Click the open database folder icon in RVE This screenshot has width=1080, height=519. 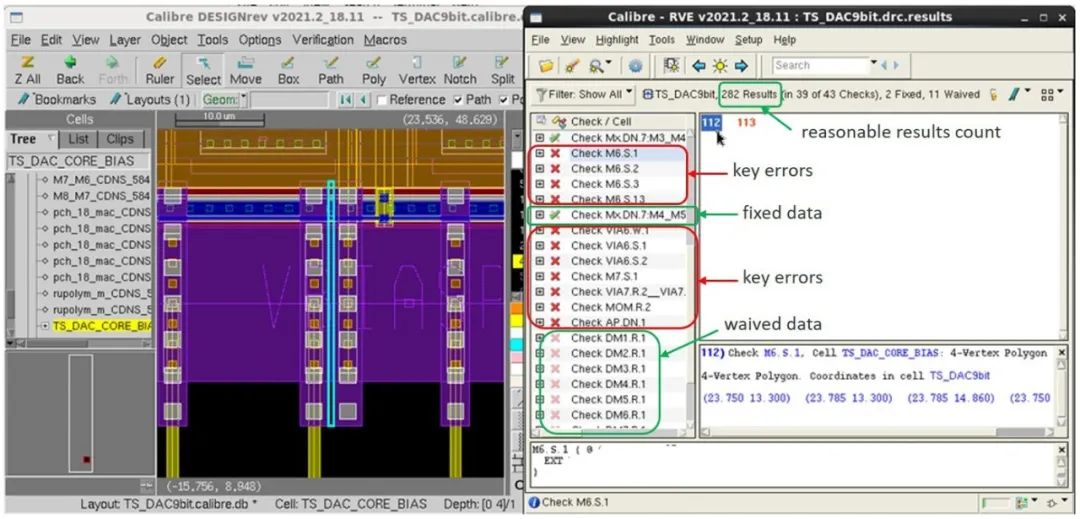point(546,65)
